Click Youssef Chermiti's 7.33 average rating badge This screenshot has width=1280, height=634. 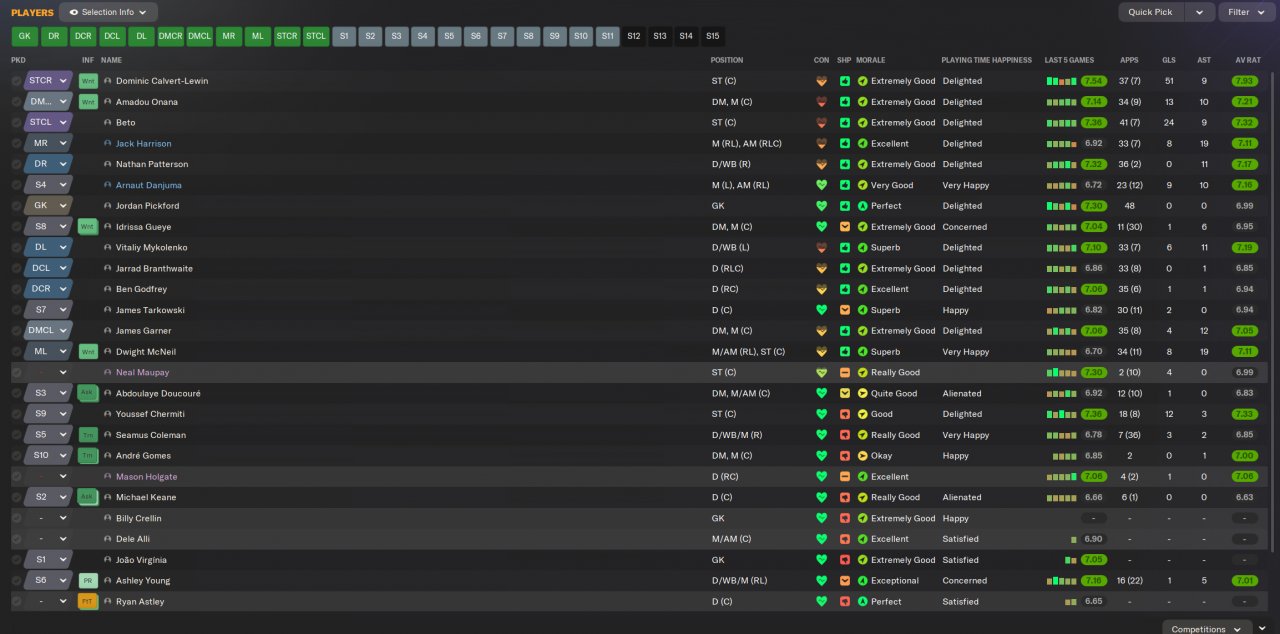pyautogui.click(x=1244, y=414)
